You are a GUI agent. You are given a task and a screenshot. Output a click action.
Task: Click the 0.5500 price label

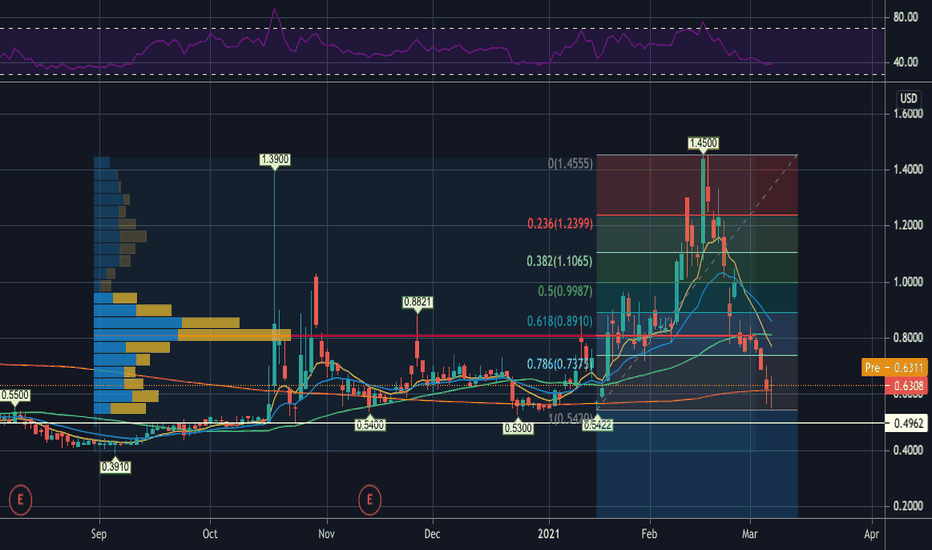coord(15,395)
